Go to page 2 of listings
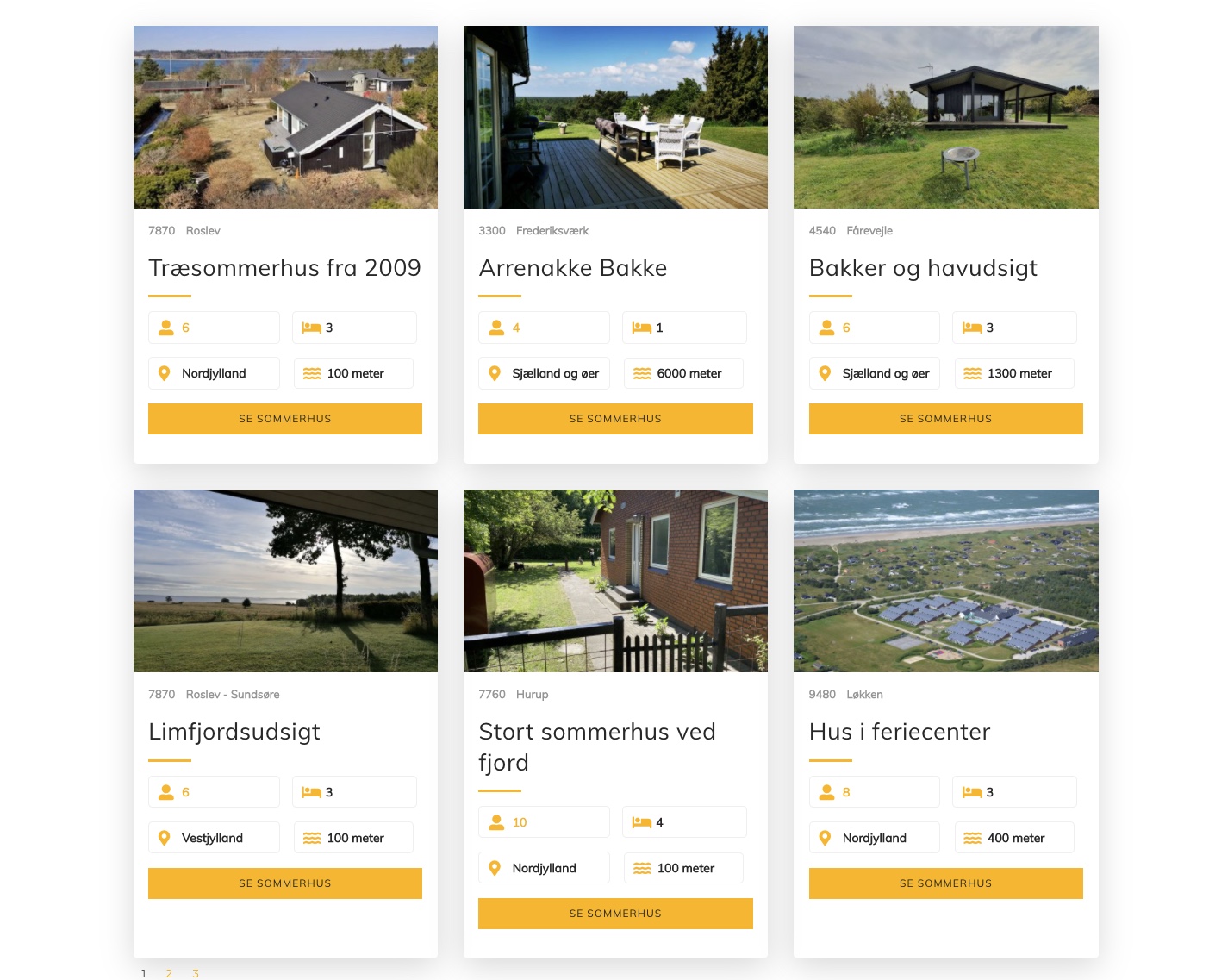Image resolution: width=1209 pixels, height=980 pixels. pyautogui.click(x=169, y=973)
